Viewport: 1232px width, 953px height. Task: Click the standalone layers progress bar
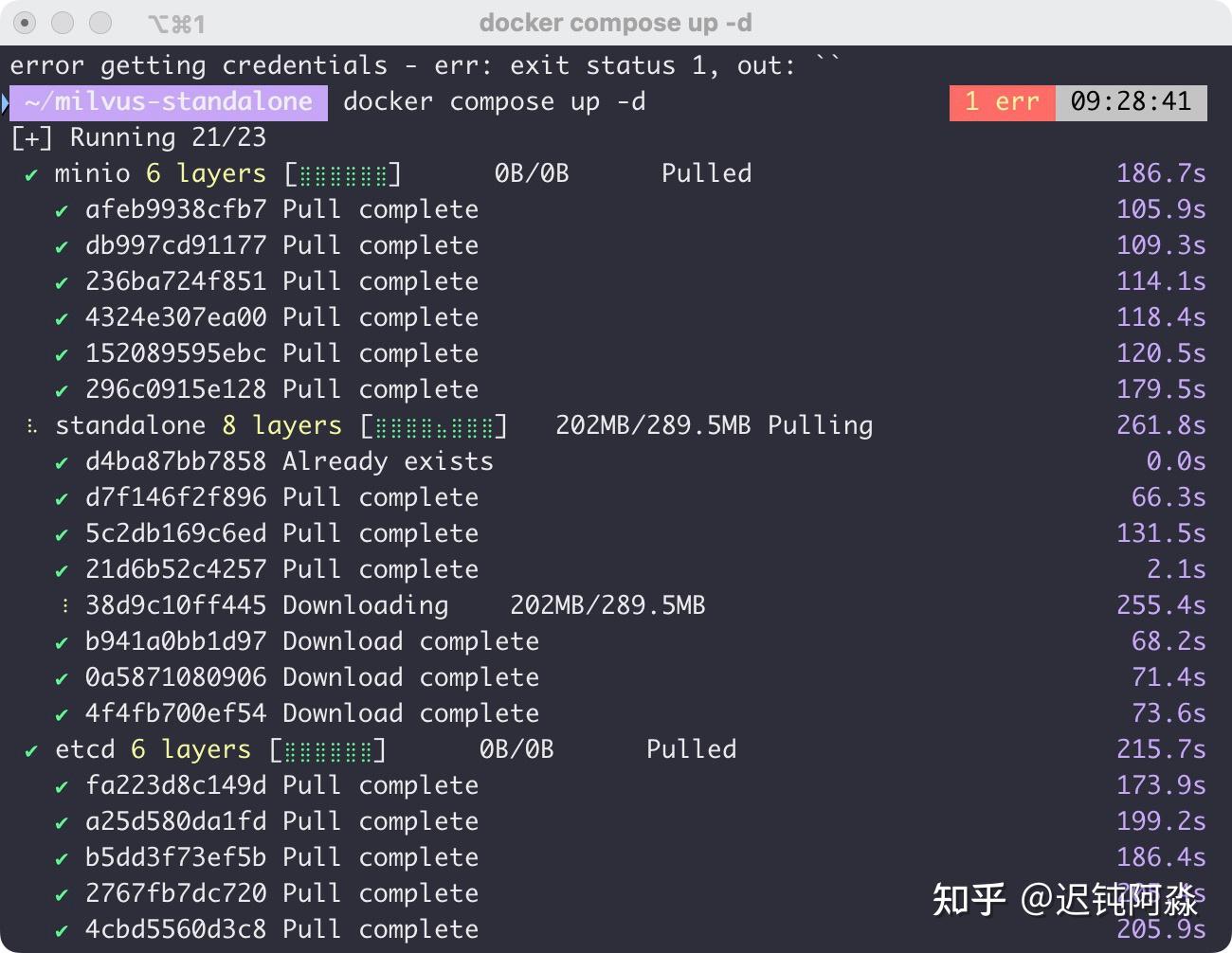pyautogui.click(x=434, y=426)
